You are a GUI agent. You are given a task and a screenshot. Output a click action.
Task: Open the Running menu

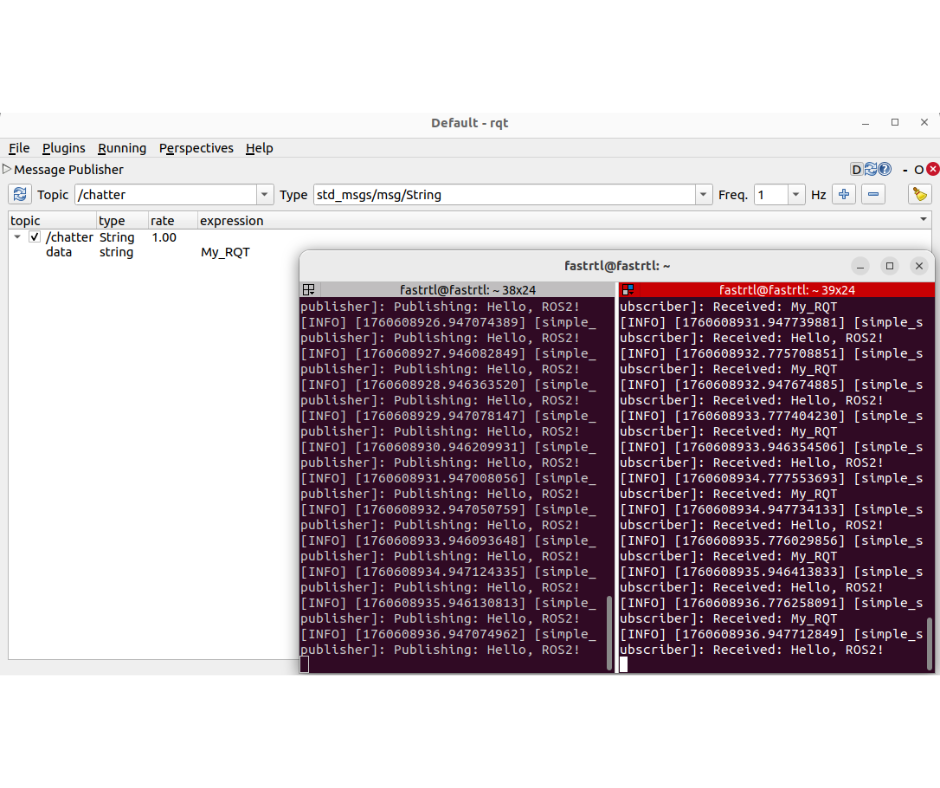pos(122,148)
